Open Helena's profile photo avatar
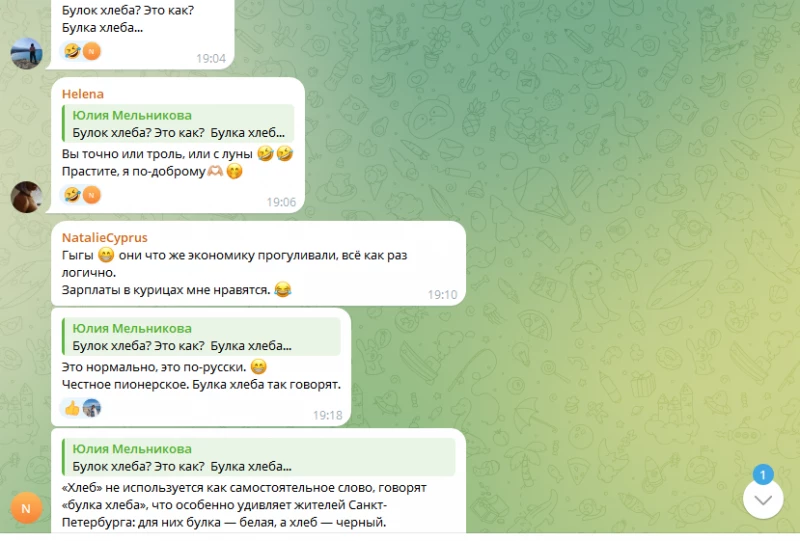This screenshot has width=800, height=541. point(27,197)
